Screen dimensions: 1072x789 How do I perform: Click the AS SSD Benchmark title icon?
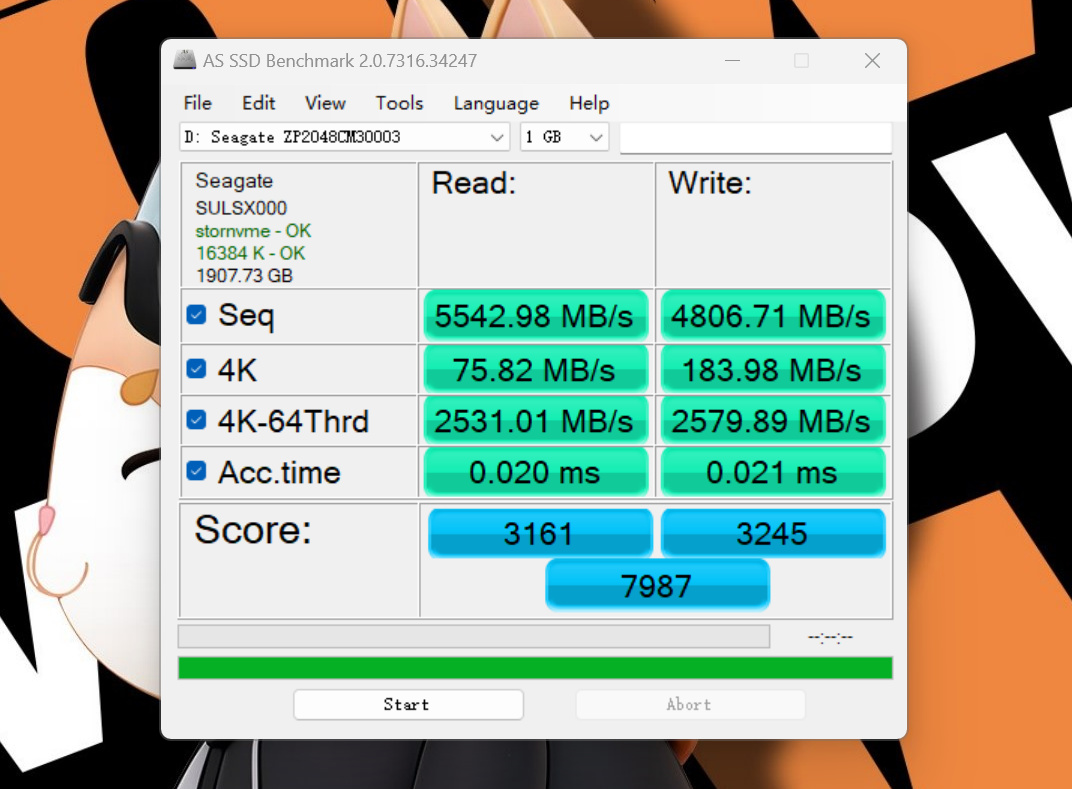185,60
